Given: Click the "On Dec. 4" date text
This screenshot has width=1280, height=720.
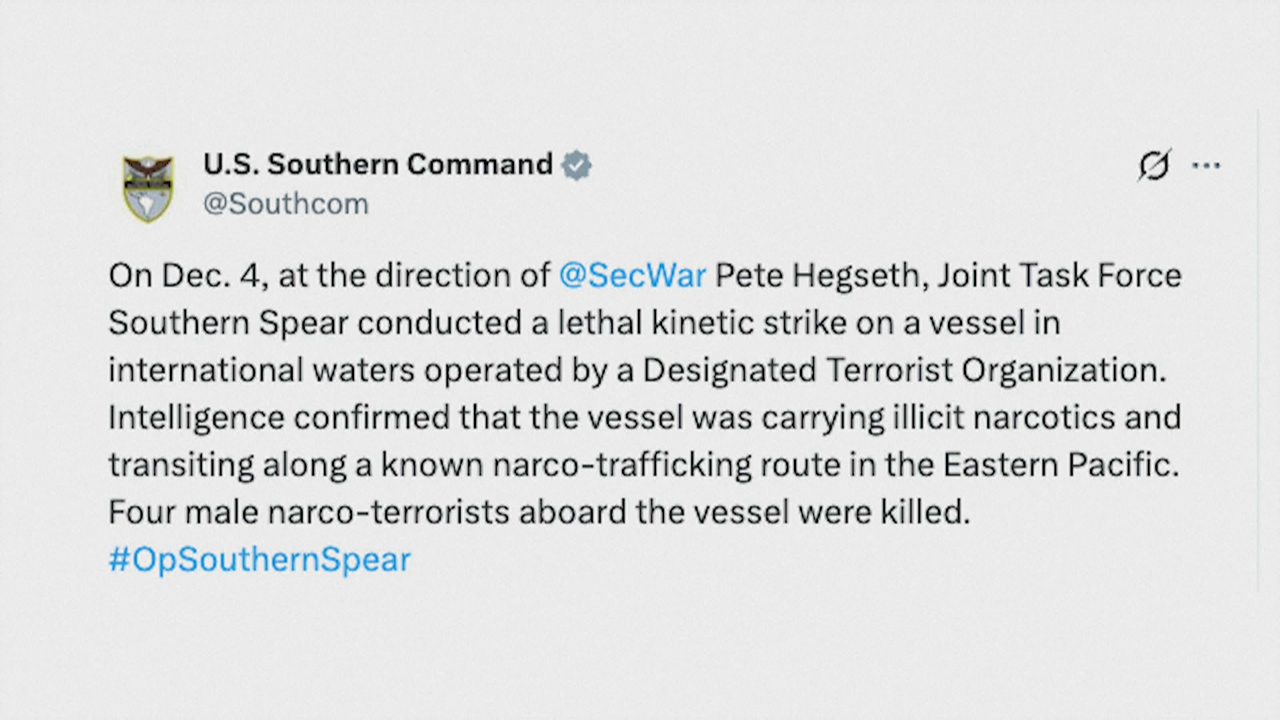Looking at the screenshot, I should click(x=185, y=276).
